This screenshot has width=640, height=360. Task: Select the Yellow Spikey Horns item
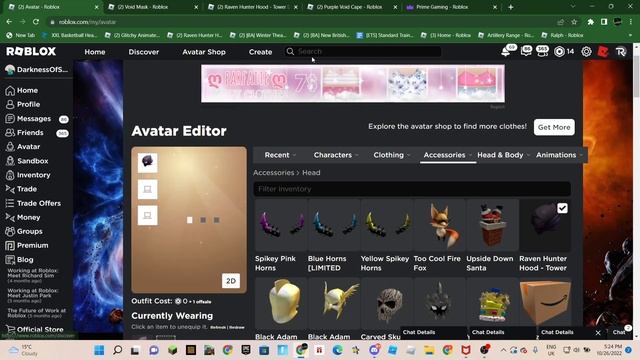pyautogui.click(x=386, y=236)
